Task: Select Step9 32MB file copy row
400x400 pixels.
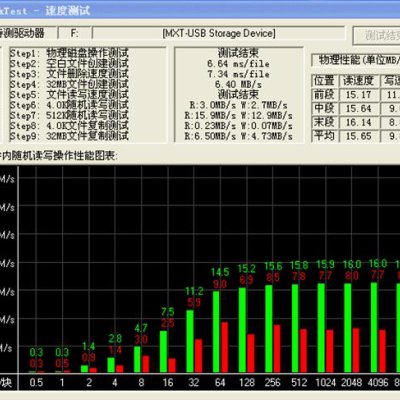Action: (x=69, y=136)
